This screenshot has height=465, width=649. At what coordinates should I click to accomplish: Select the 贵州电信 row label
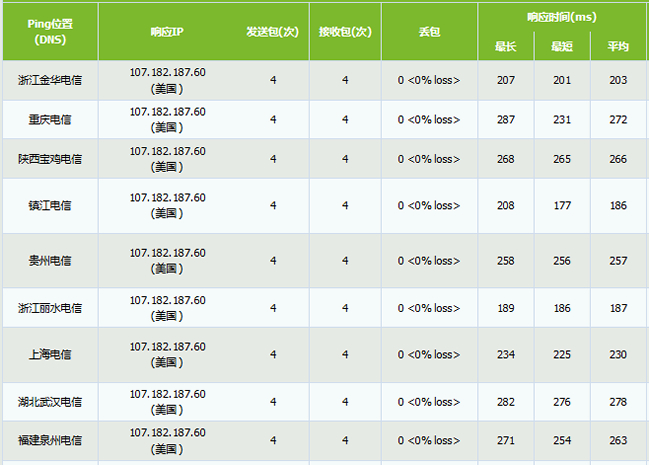49,260
